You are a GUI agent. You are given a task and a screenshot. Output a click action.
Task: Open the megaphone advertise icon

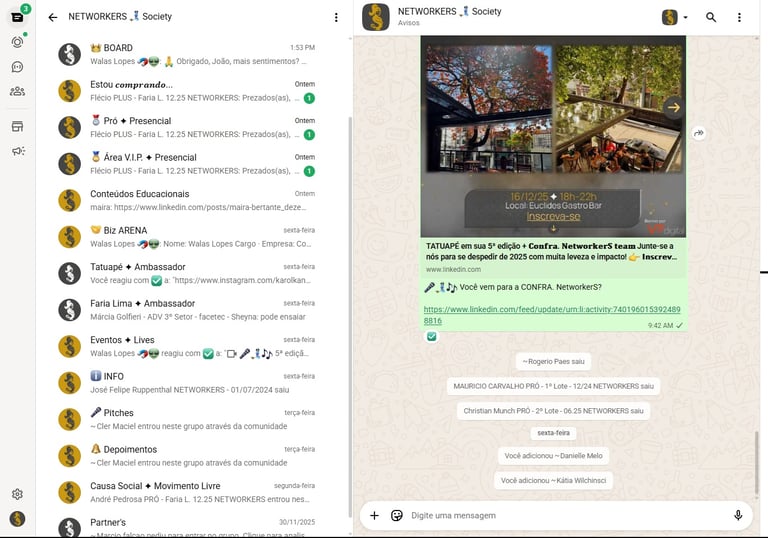point(18,151)
